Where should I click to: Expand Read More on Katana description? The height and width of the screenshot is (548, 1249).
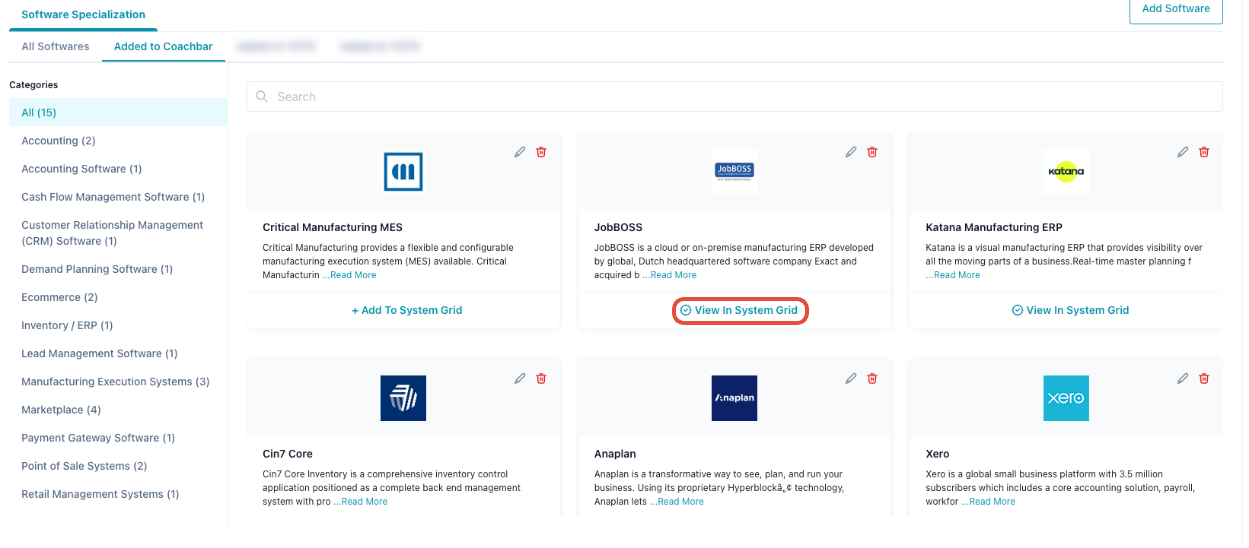[x=955, y=275]
